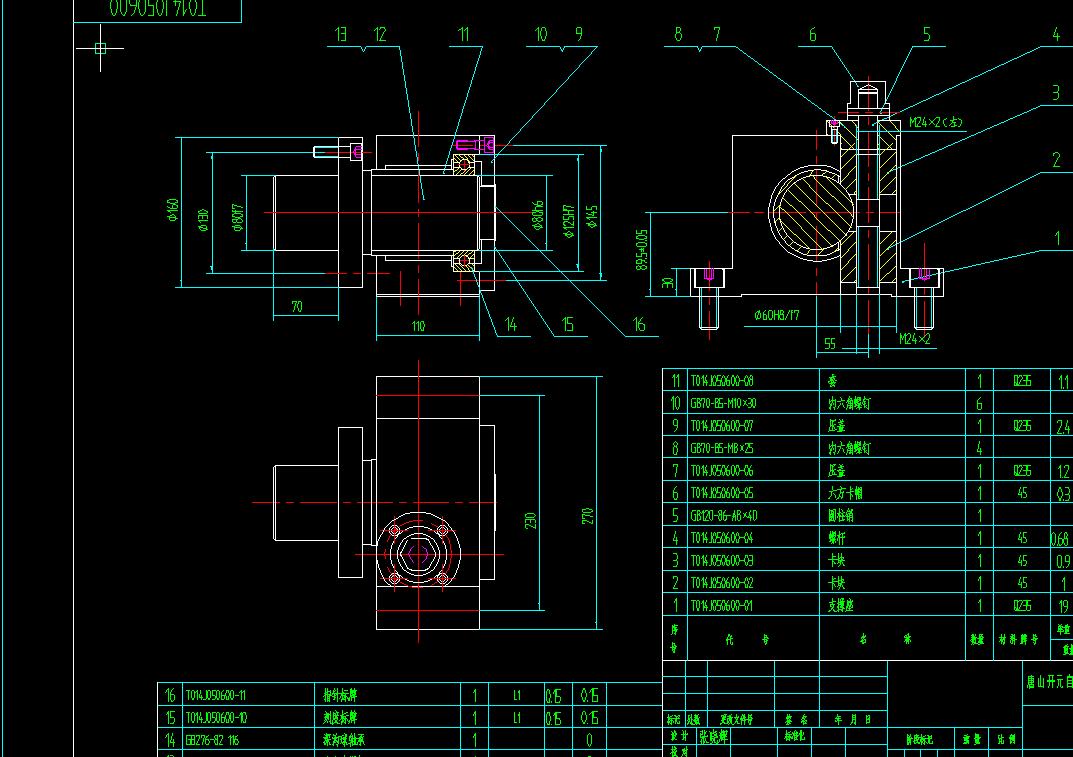Select weight value 0.68 in row 4
The width and height of the screenshot is (1073, 757).
pos(1061,539)
